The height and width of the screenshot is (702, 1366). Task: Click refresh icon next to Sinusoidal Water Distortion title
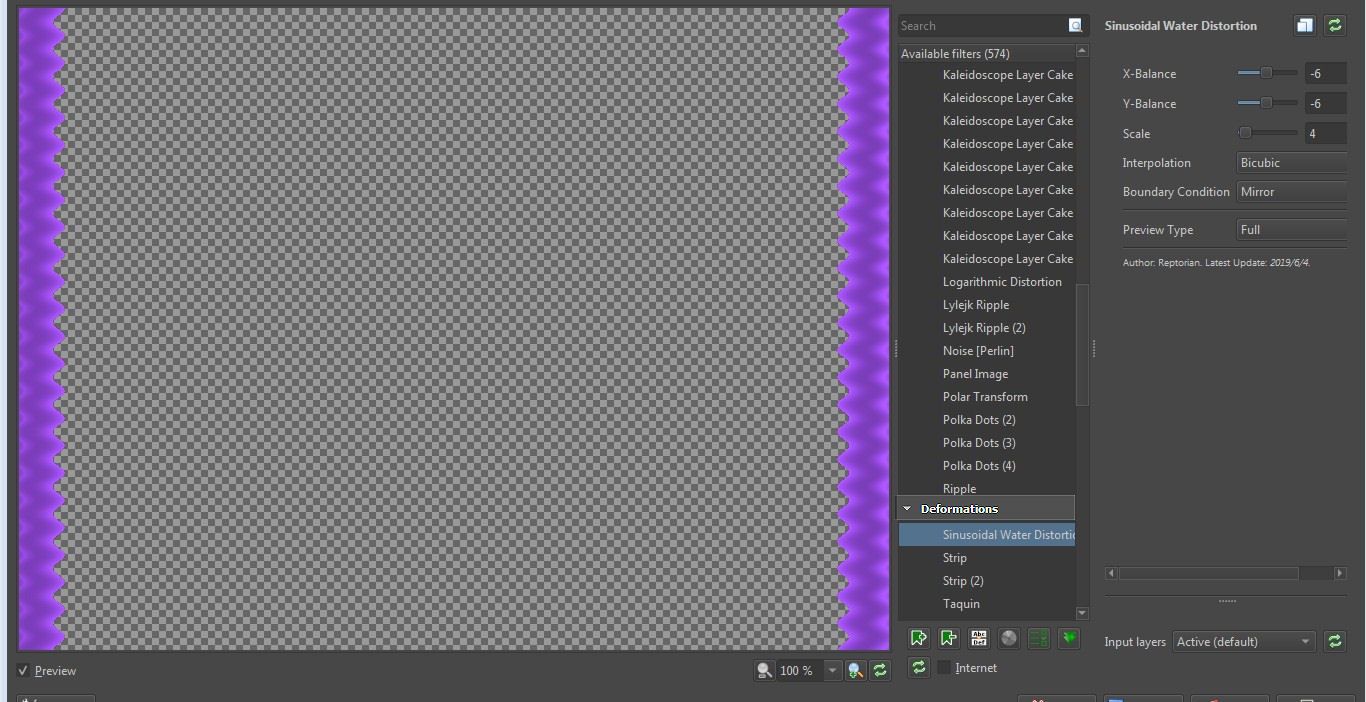tap(1335, 26)
